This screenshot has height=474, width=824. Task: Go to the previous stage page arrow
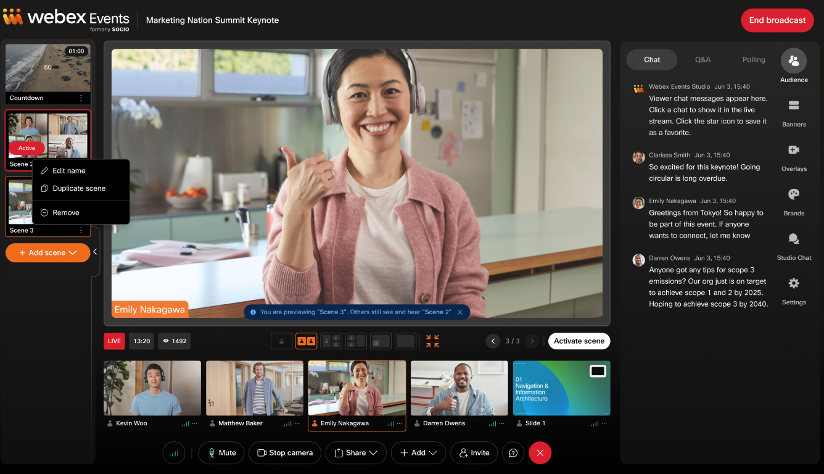point(493,341)
